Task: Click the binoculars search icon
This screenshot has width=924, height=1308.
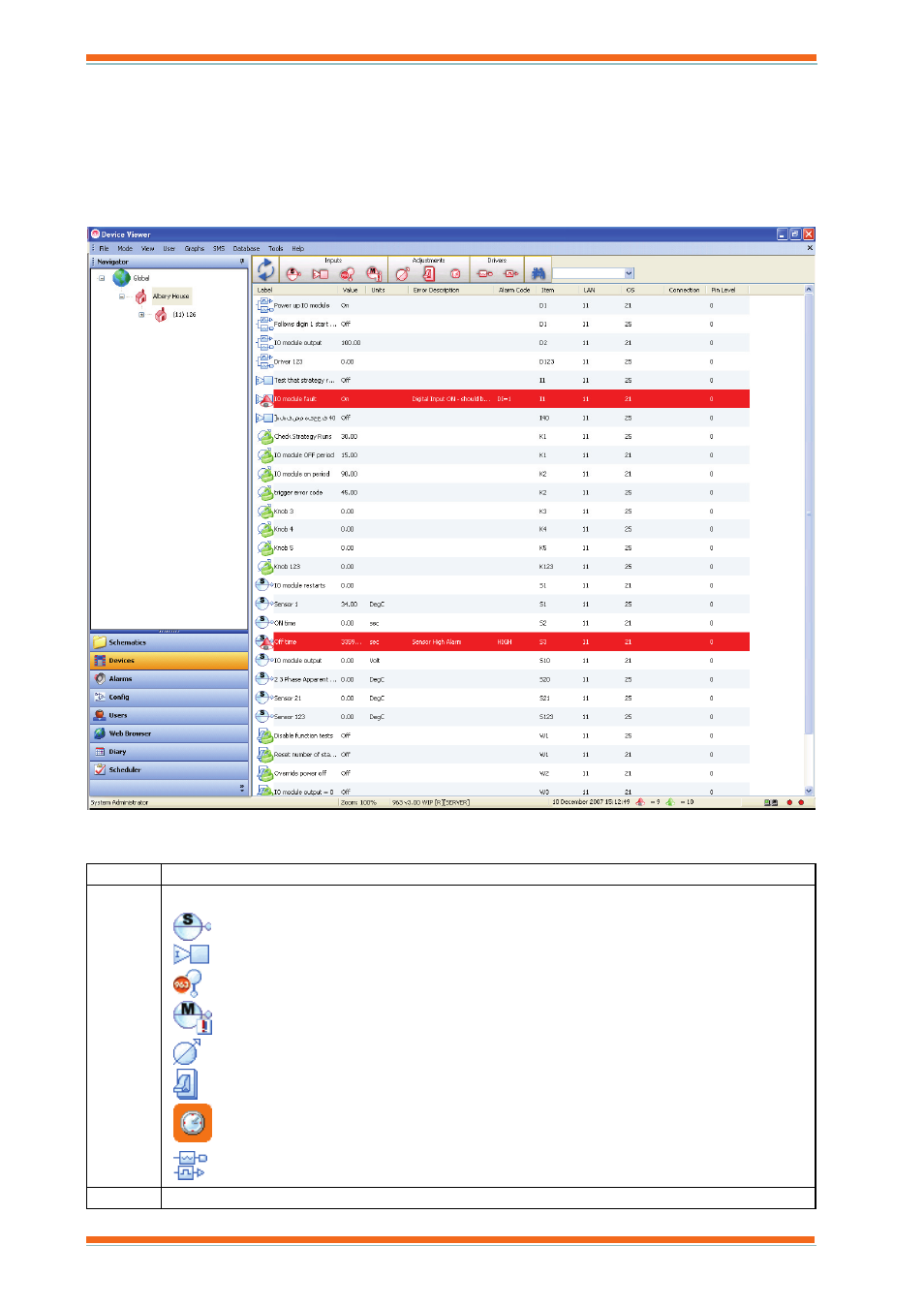Action: pos(539,273)
